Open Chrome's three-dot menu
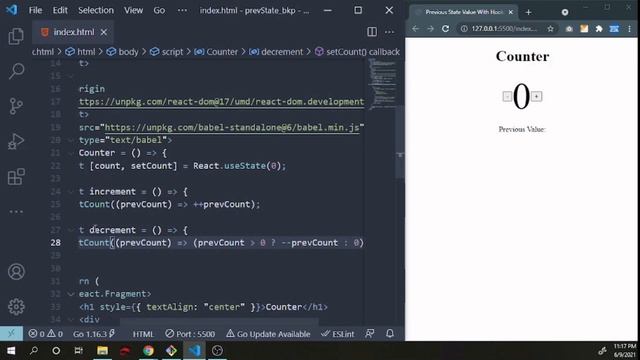640x360 pixels. [x=630, y=29]
